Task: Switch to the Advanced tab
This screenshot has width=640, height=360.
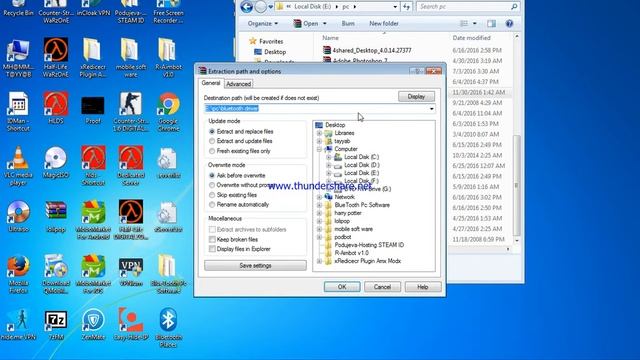Action: (x=238, y=84)
